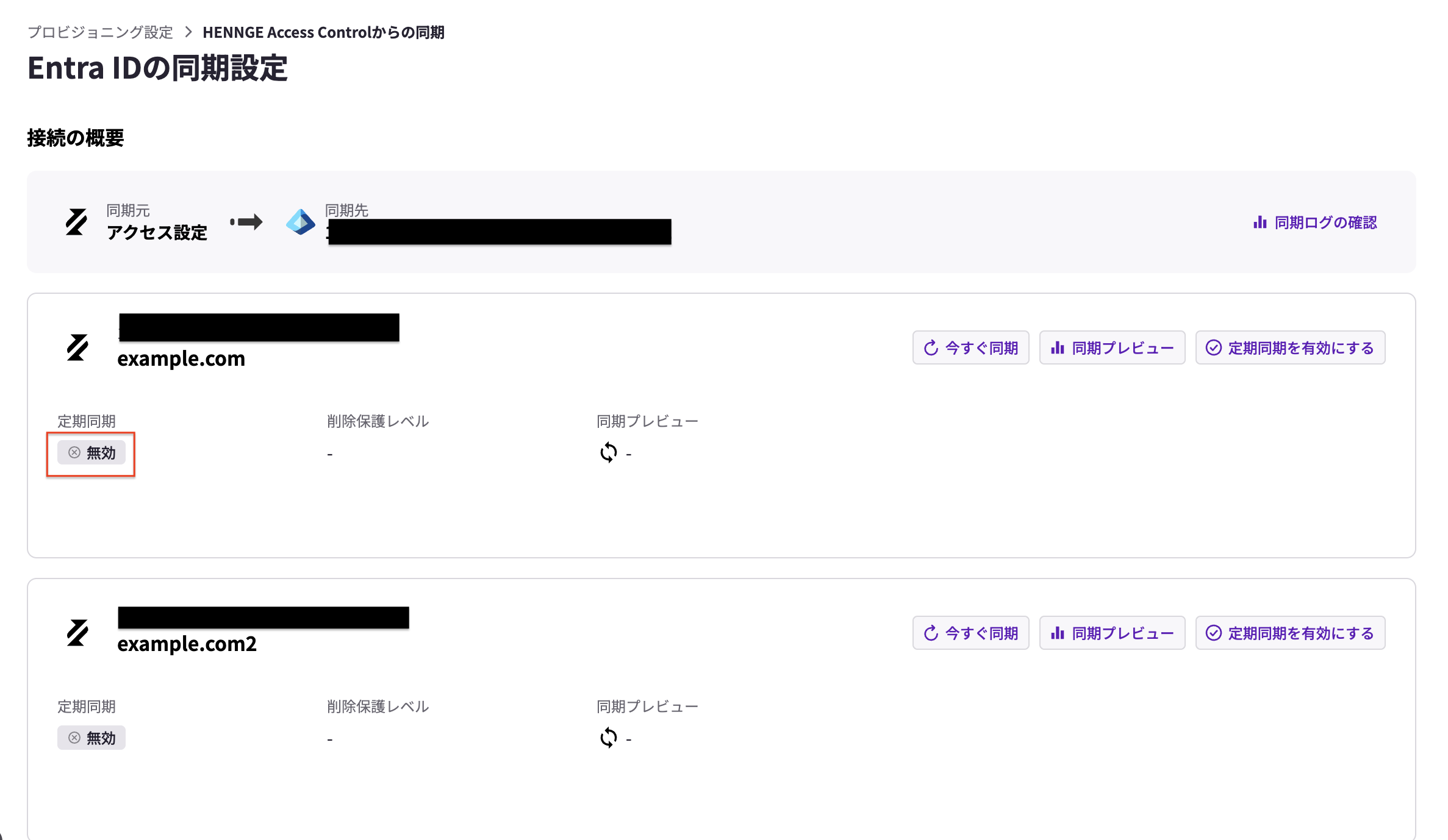The height and width of the screenshot is (840, 1448).
Task: Click the 無効 status badge for example.com
Action: pyautogui.click(x=91, y=452)
